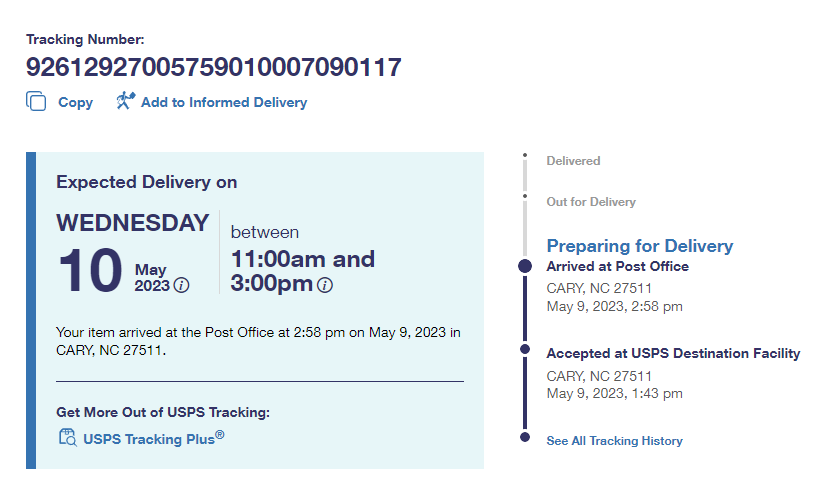
Task: Open the "Add to Informed Delivery" link
Action: coord(223,102)
